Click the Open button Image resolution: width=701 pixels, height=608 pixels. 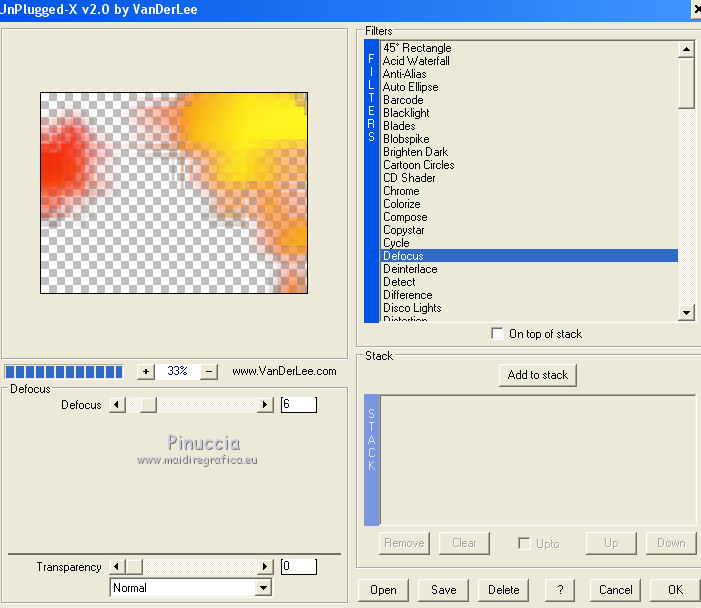click(x=383, y=590)
